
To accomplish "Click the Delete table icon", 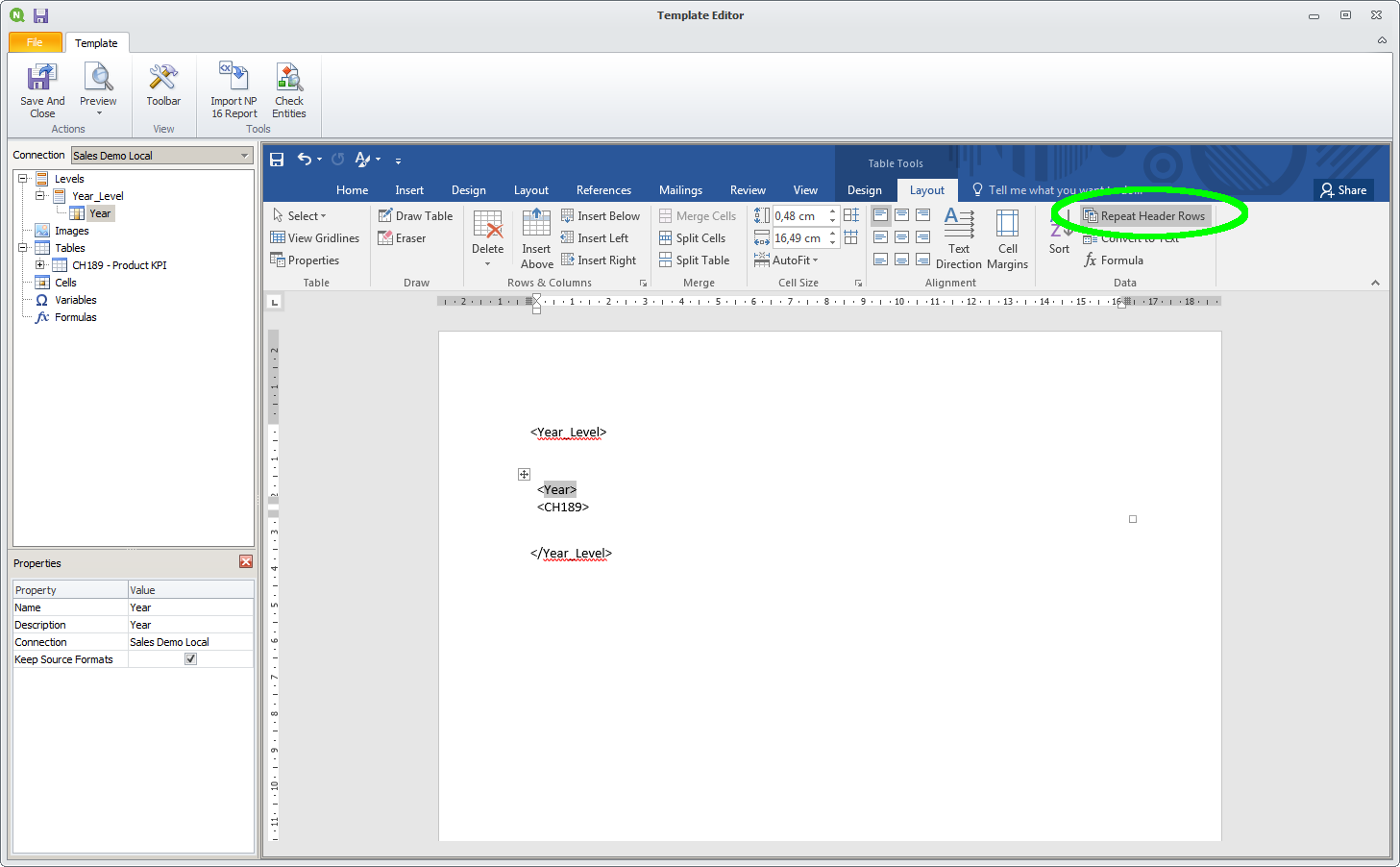I will click(x=487, y=227).
